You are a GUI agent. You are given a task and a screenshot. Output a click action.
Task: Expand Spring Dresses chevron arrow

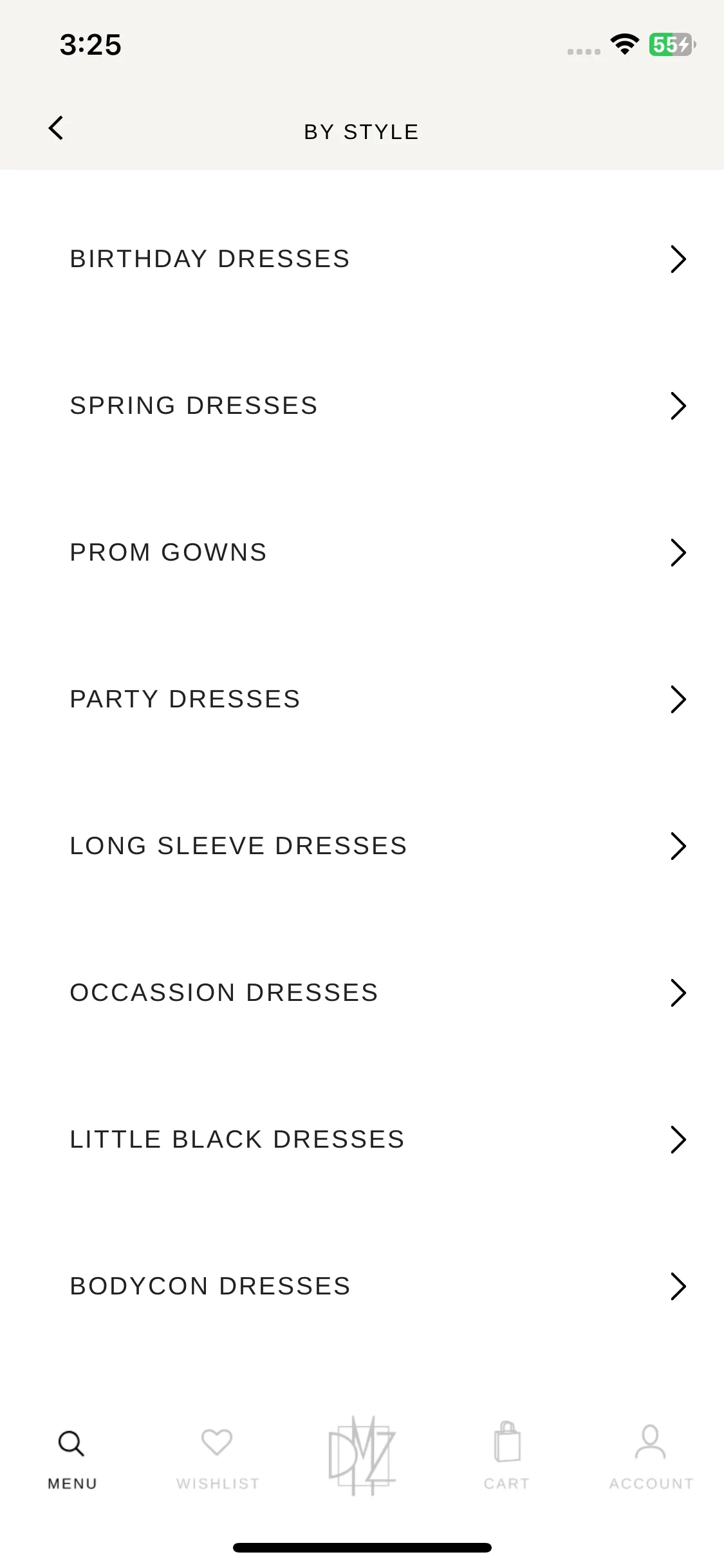point(678,406)
